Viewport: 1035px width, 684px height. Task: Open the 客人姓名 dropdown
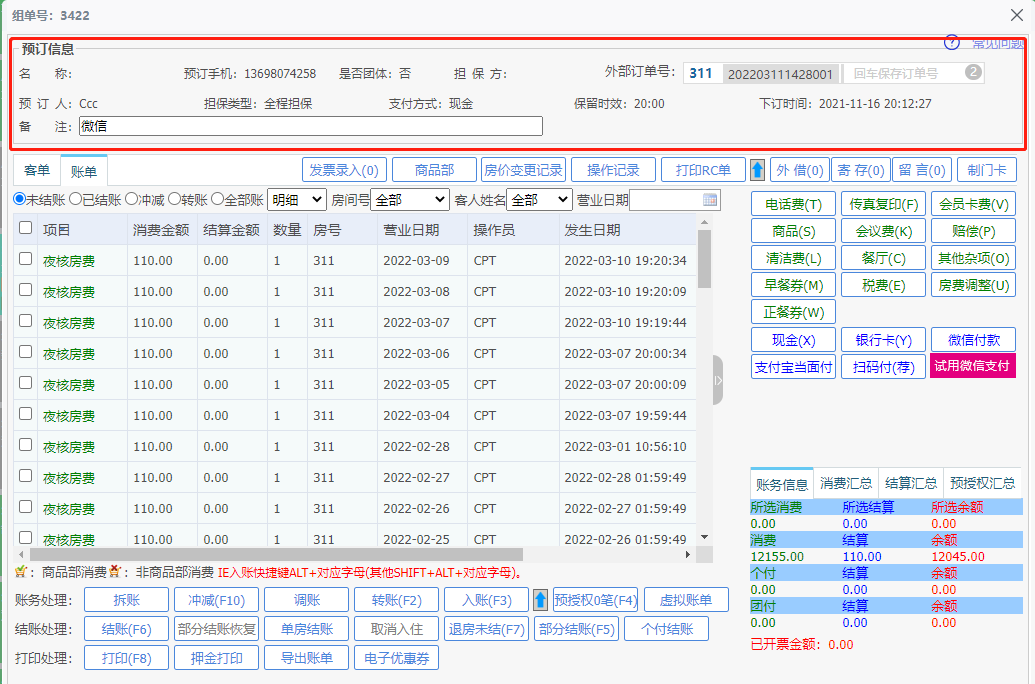(x=539, y=199)
